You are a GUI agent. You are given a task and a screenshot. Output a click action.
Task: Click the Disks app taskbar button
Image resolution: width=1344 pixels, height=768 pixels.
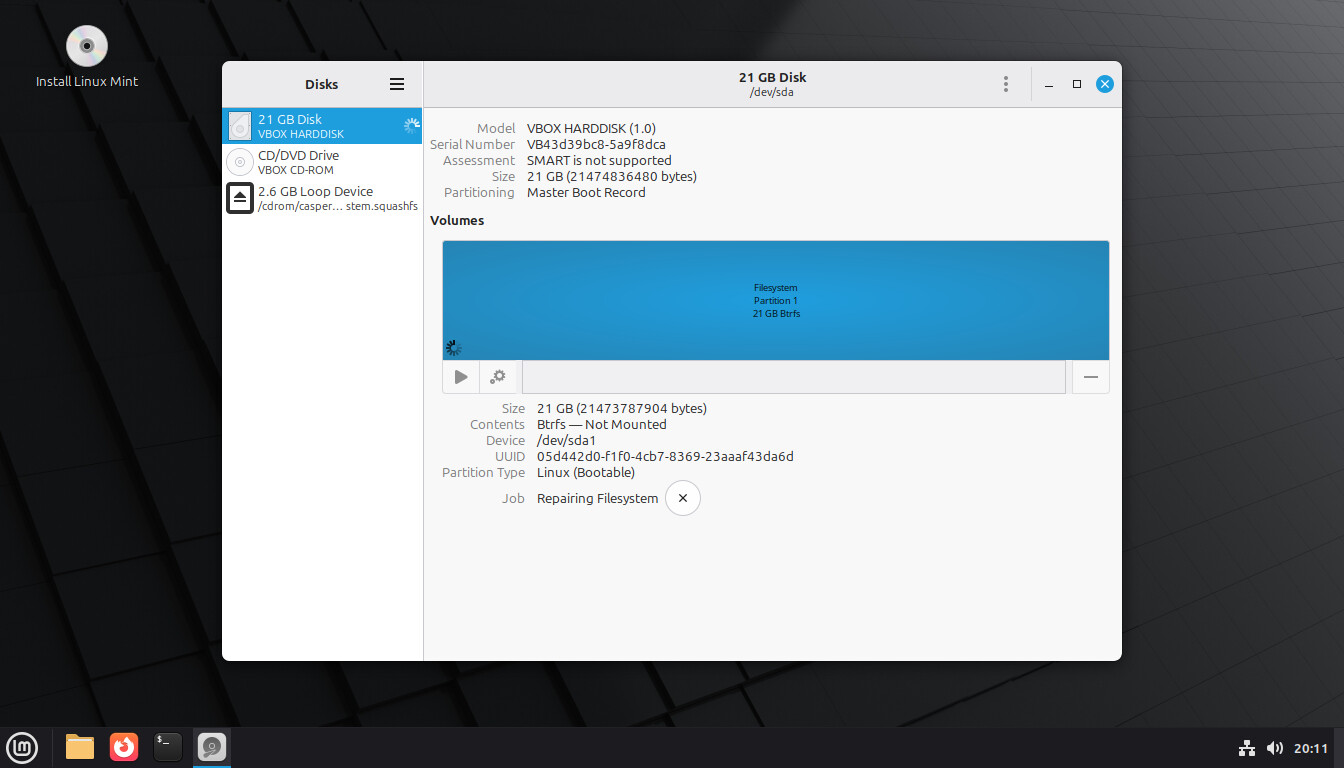(212, 747)
